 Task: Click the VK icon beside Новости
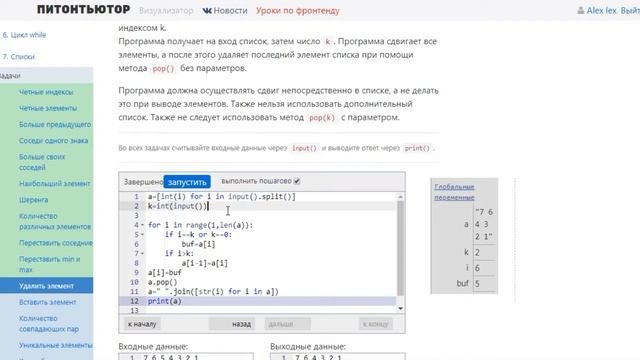point(207,11)
